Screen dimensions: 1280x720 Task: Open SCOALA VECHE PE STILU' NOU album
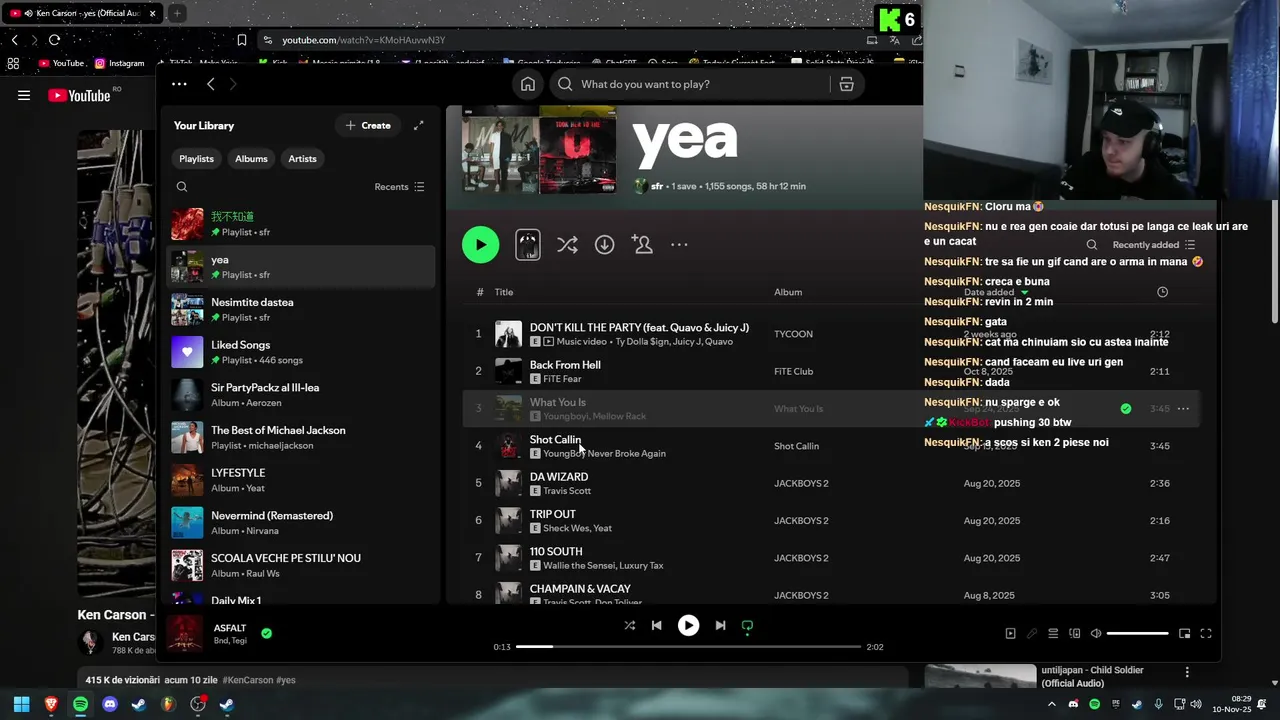301,566
